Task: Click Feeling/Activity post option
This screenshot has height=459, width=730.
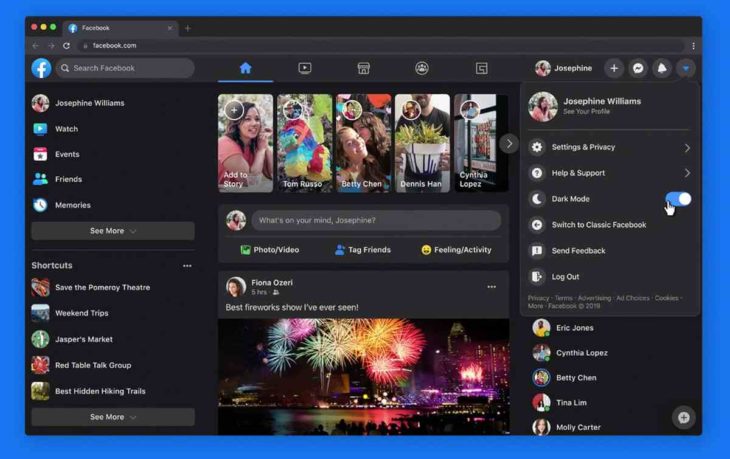Action: click(x=456, y=250)
